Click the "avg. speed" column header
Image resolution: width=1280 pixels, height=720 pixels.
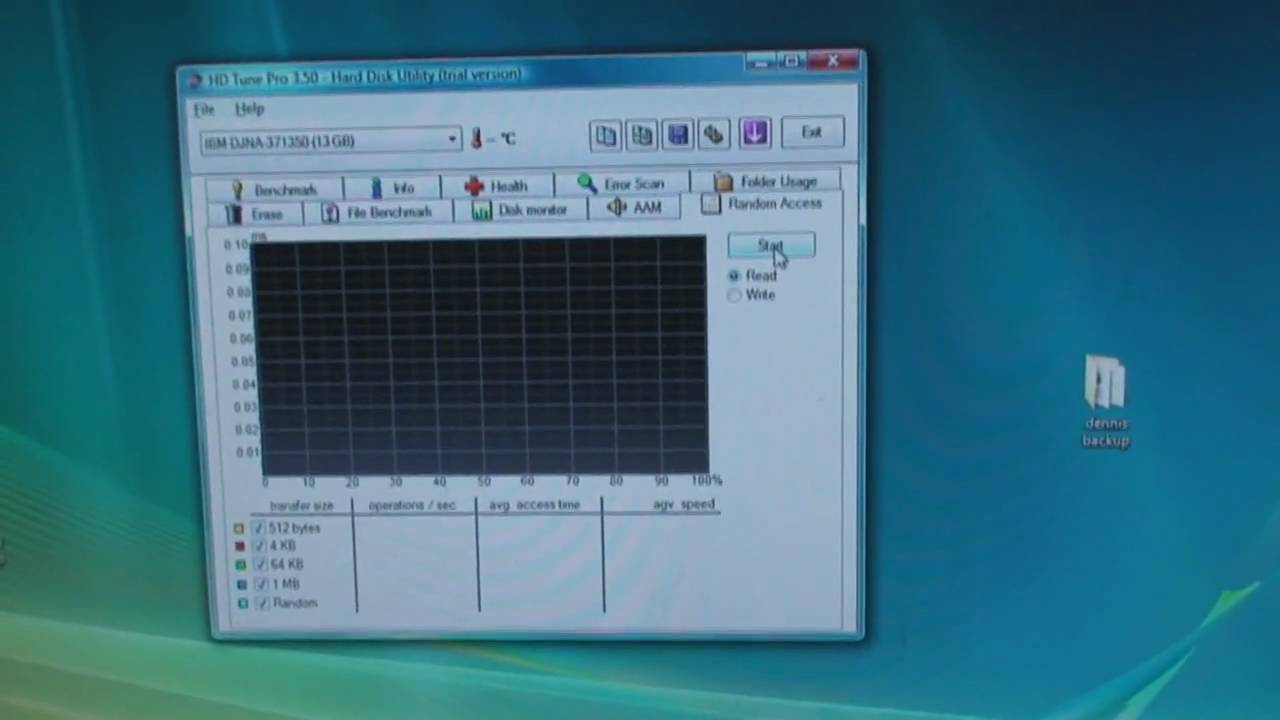pos(684,504)
